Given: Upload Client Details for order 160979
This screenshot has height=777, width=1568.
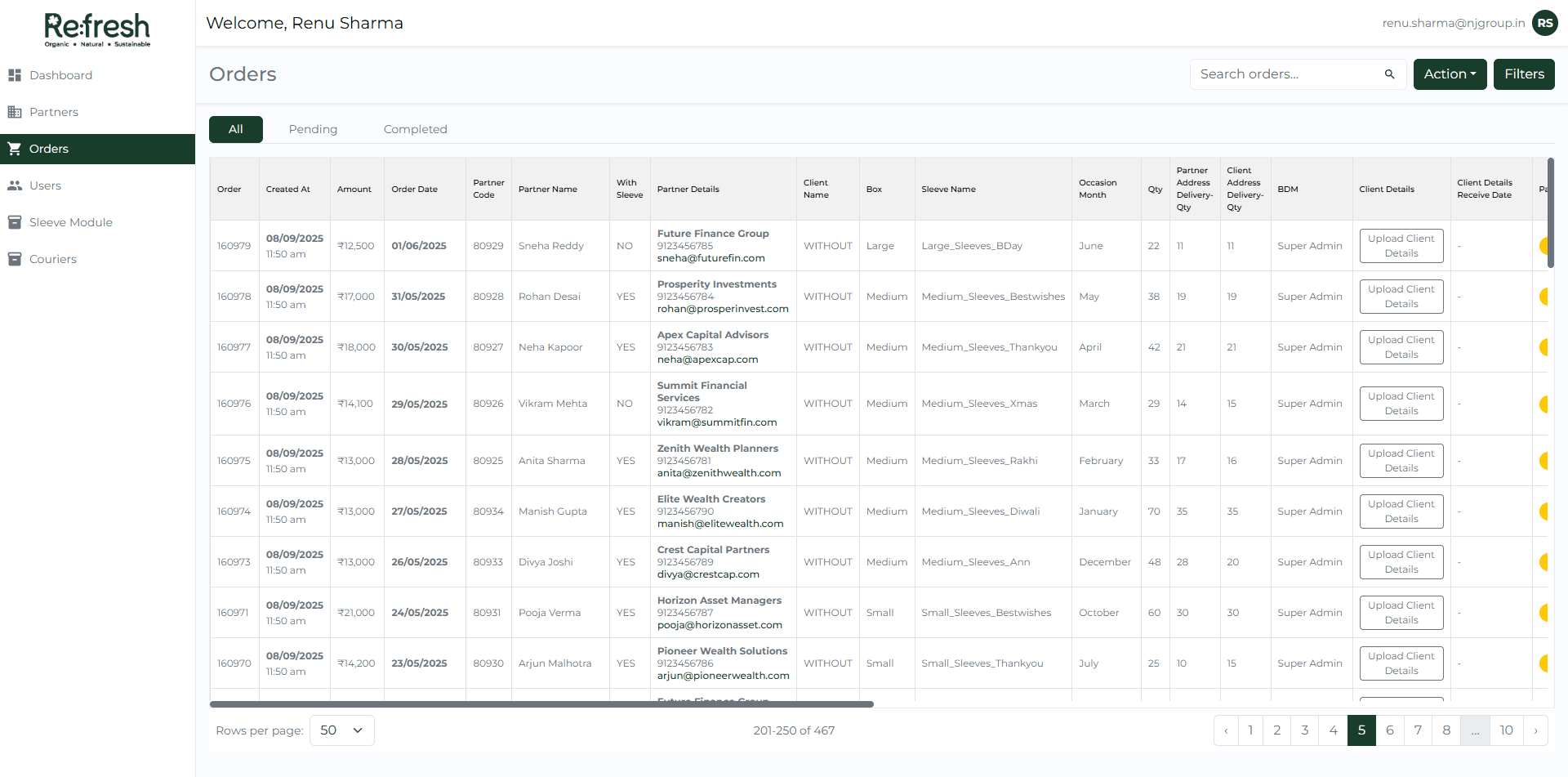Looking at the screenshot, I should tap(1401, 246).
